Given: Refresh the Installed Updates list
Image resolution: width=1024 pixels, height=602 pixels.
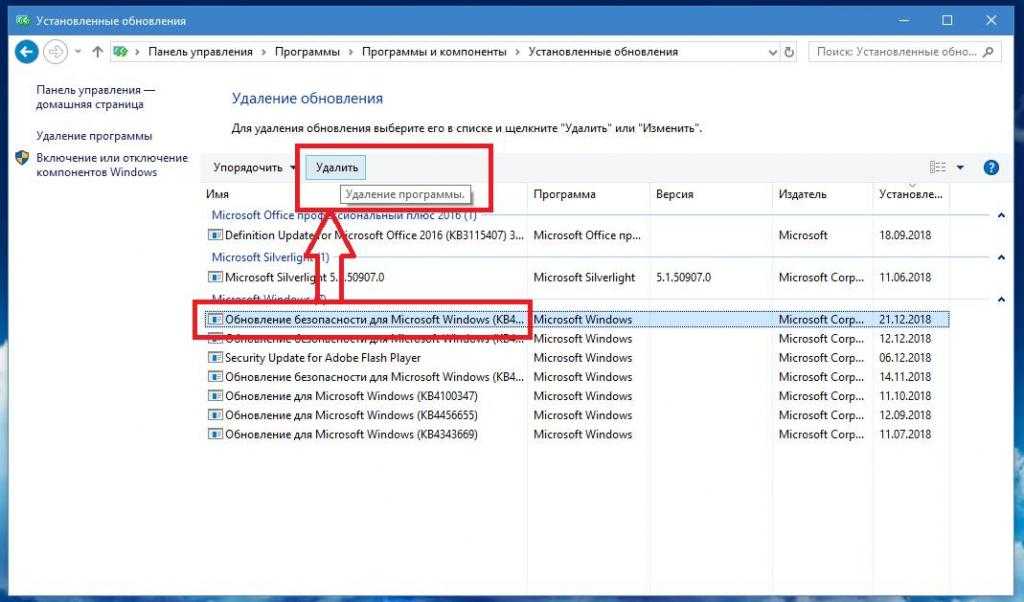Looking at the screenshot, I should [x=790, y=51].
